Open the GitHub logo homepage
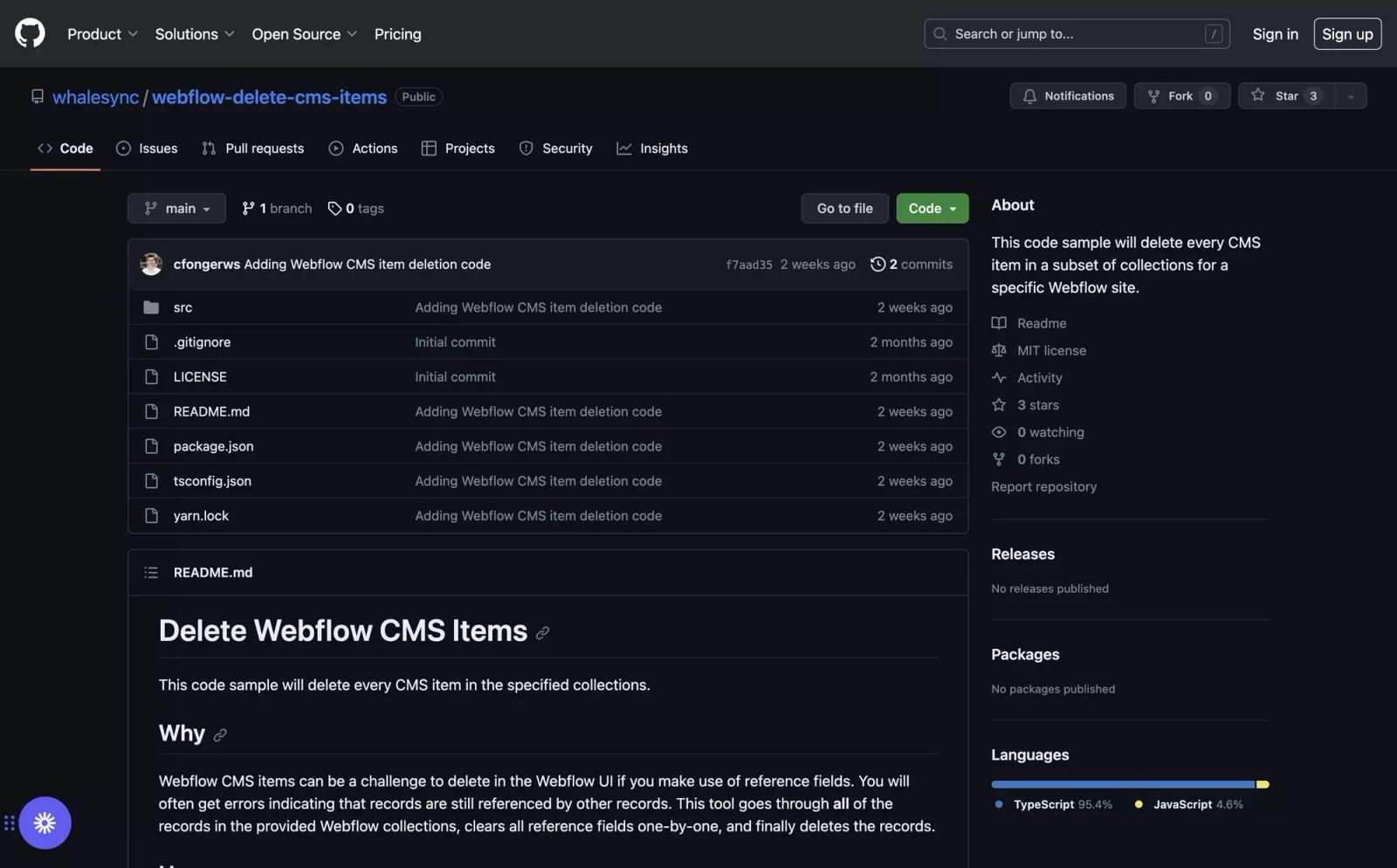The height and width of the screenshot is (868, 1397). pyautogui.click(x=30, y=33)
